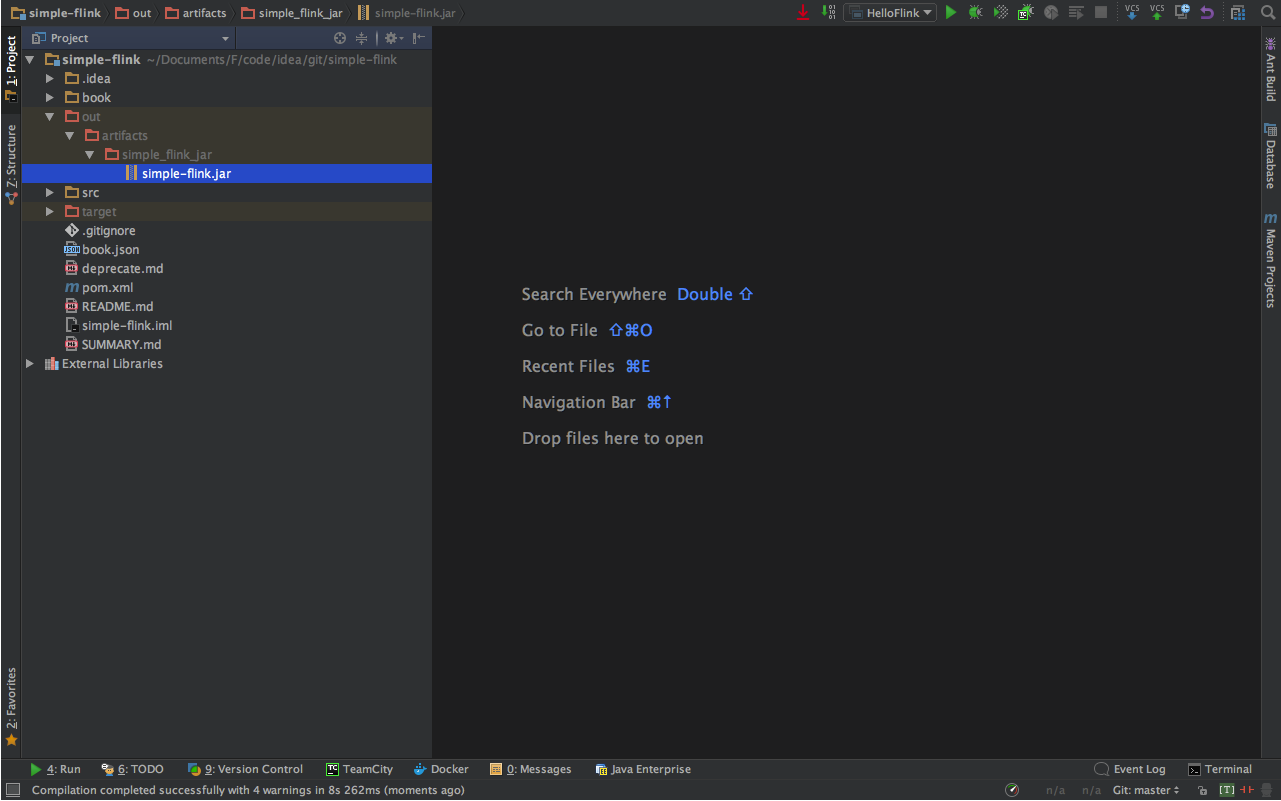
Task: Click the VCS update project icon
Action: [x=1132, y=12]
